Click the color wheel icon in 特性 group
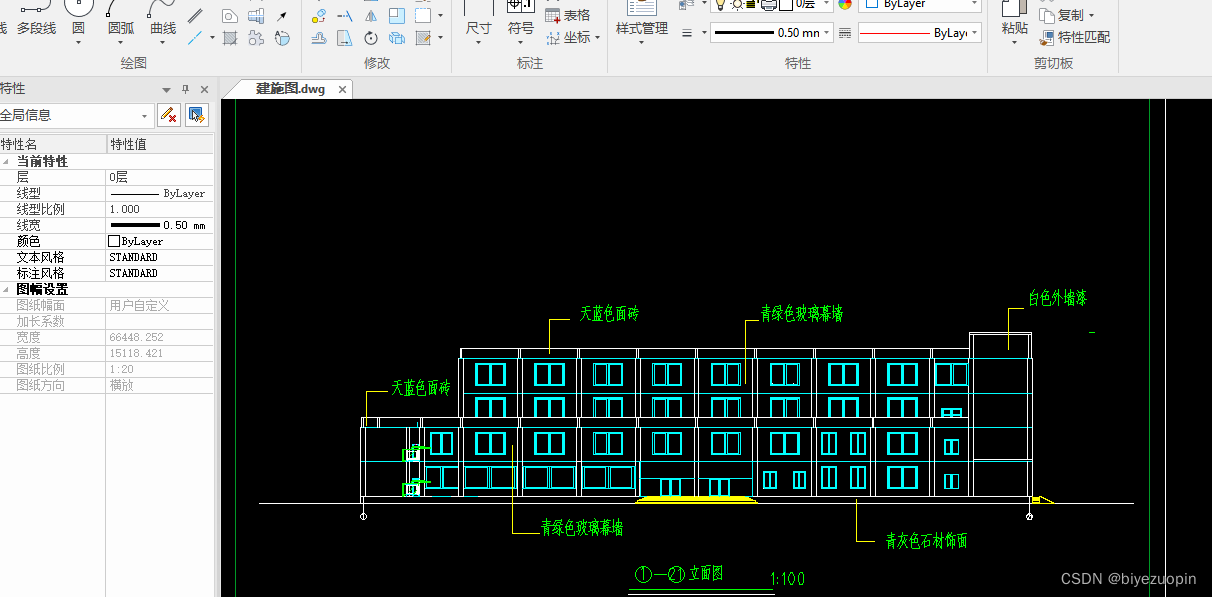This screenshot has height=597, width=1212. pos(845,4)
